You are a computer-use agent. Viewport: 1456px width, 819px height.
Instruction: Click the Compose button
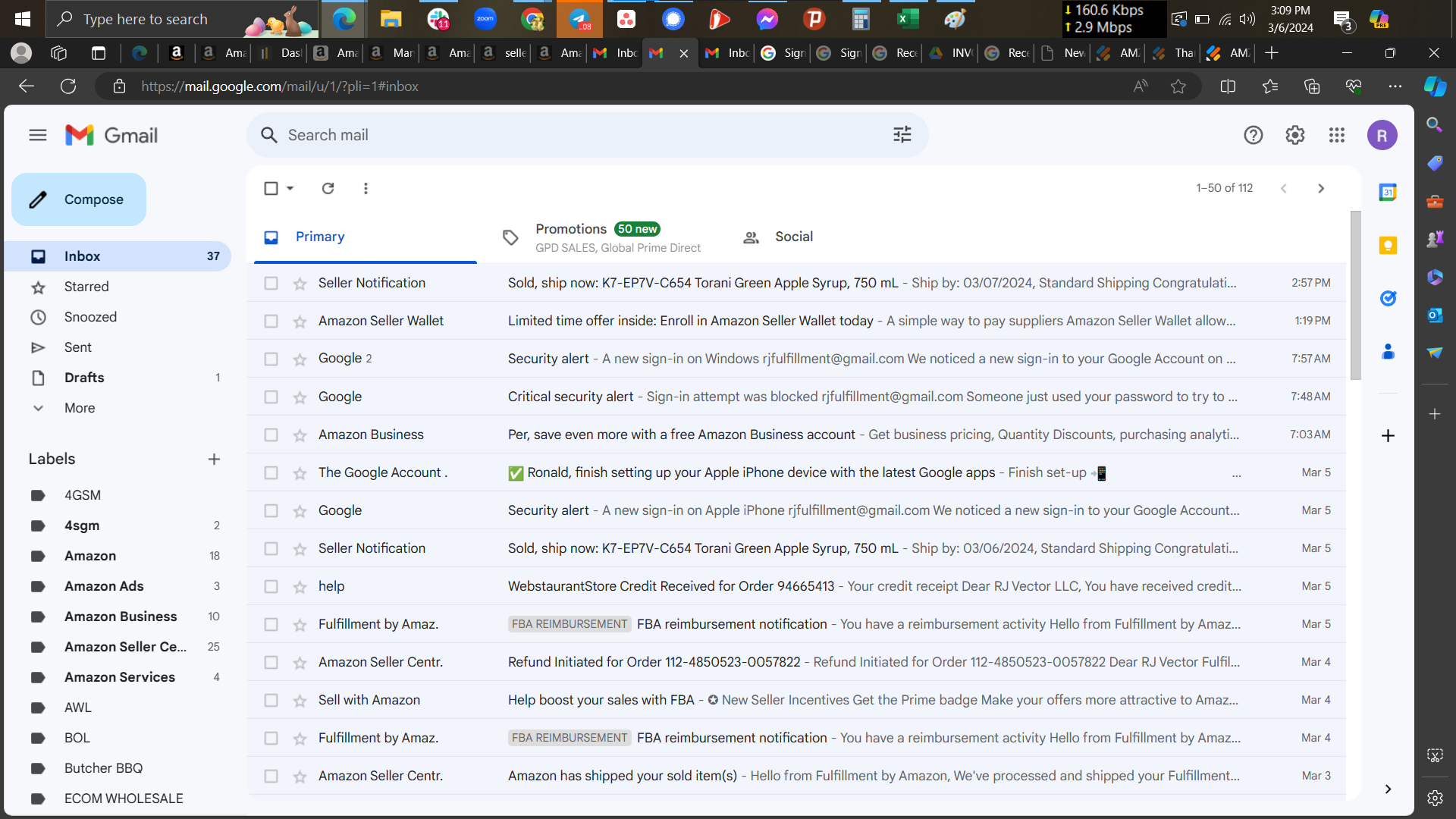coord(79,199)
